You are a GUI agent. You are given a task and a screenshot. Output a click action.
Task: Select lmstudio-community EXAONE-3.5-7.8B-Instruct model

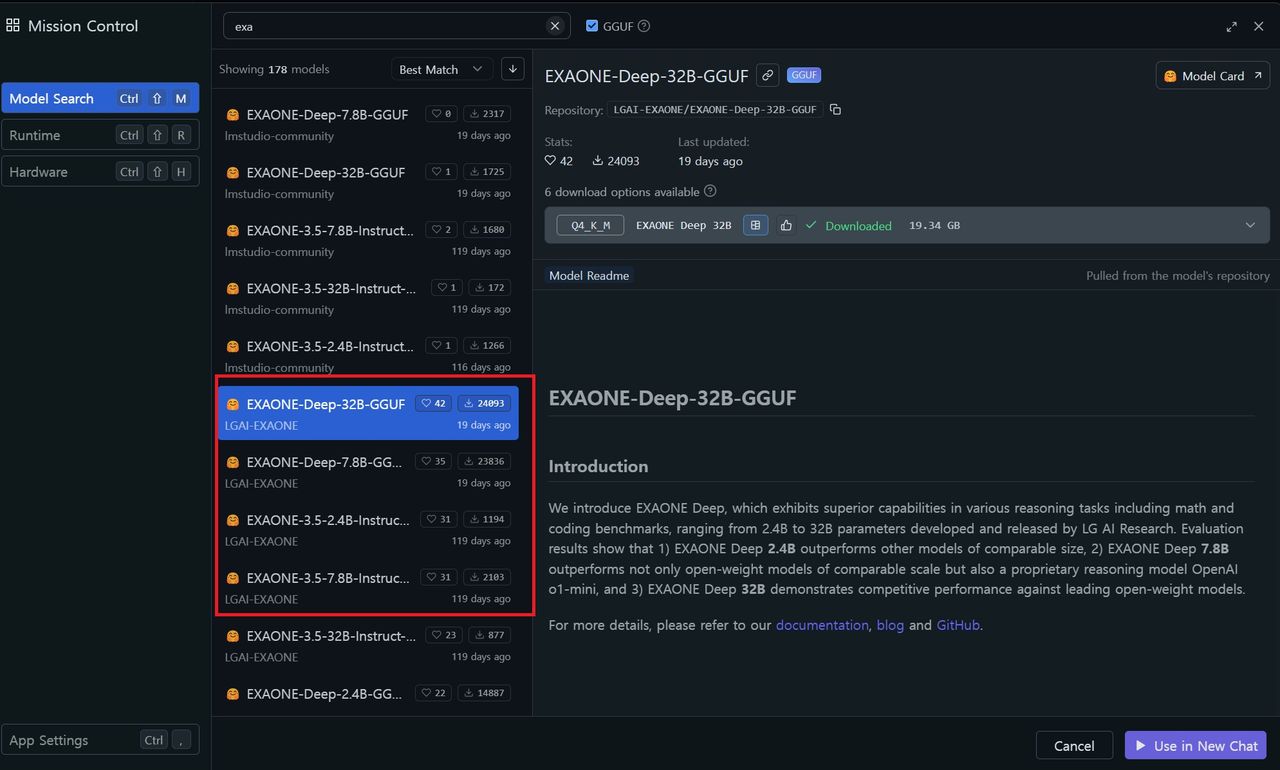368,240
